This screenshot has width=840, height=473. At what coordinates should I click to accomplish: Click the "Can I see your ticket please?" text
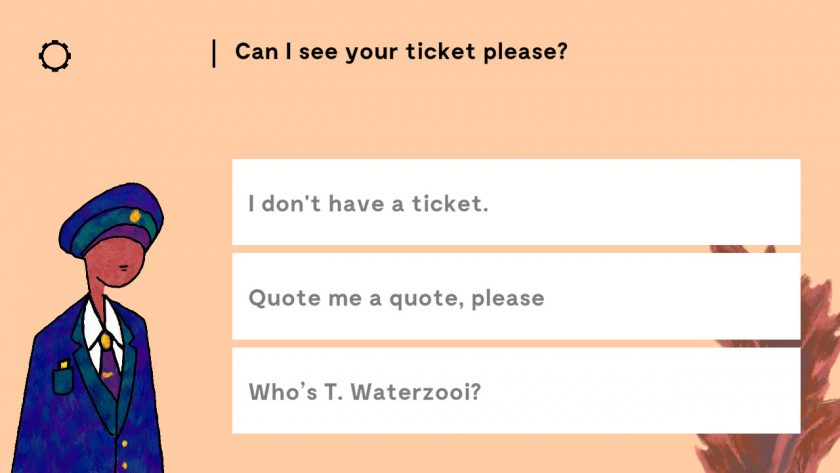pyautogui.click(x=401, y=52)
